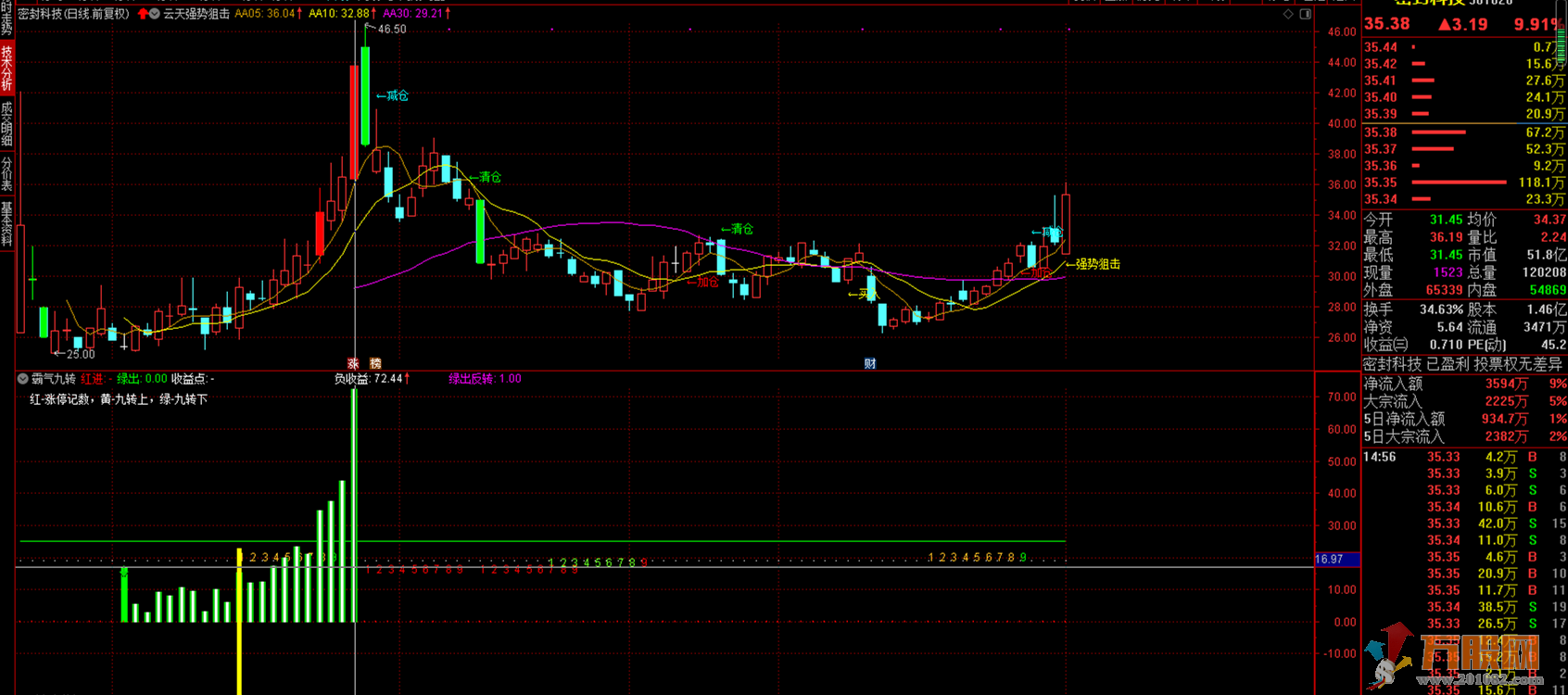Click the indicator name 云天强势狙击
The height and width of the screenshot is (695, 1568).
pos(196,14)
